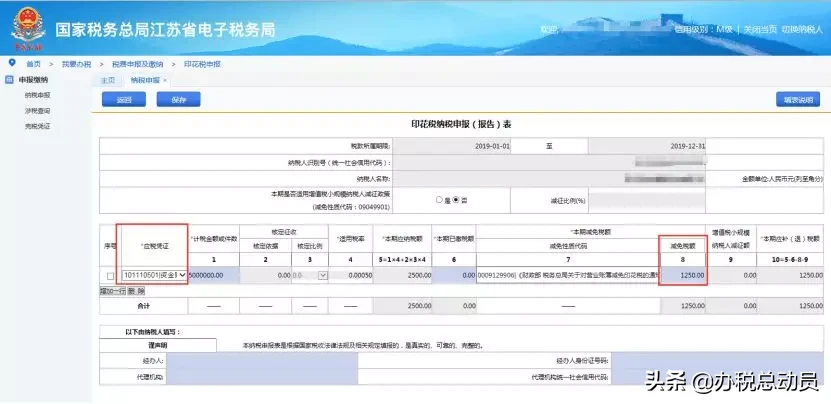Viewport: 831px width, 404px height.
Task: Click the period end date 2019-12-31
Action: coord(687,146)
